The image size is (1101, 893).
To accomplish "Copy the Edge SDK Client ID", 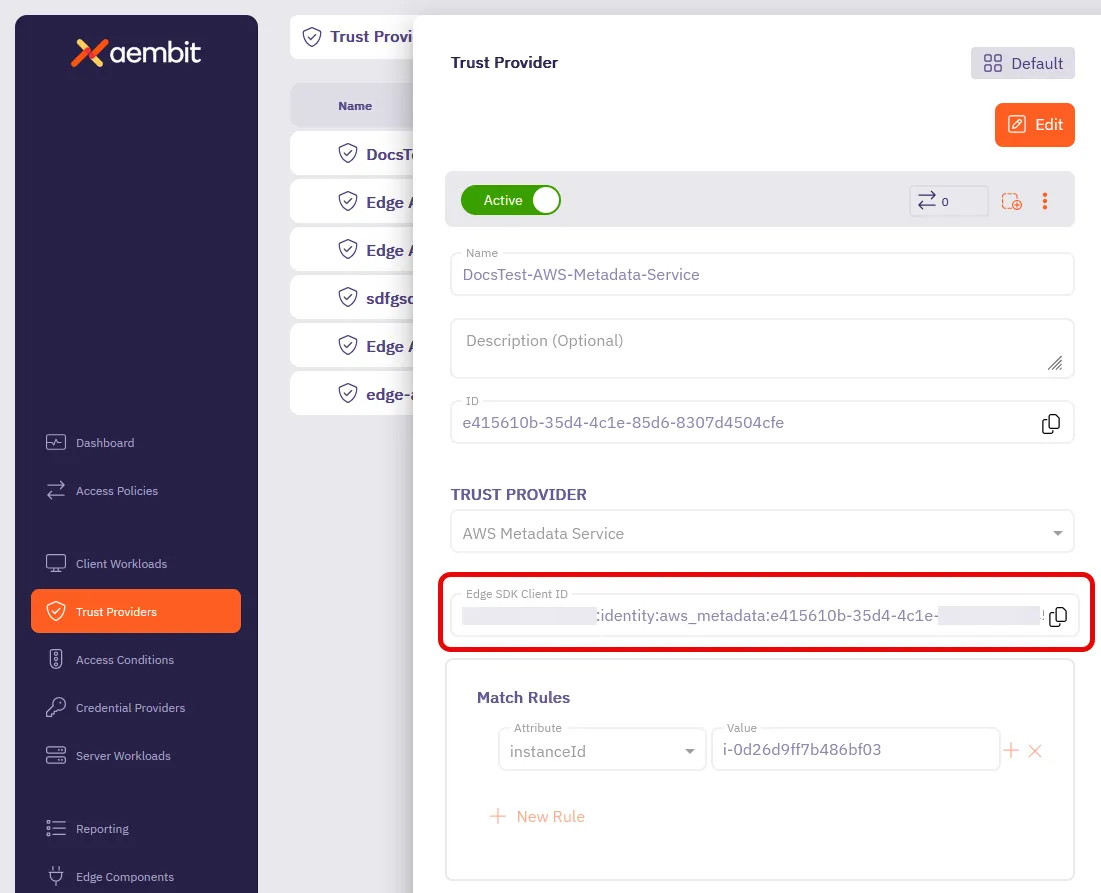I will [x=1058, y=617].
